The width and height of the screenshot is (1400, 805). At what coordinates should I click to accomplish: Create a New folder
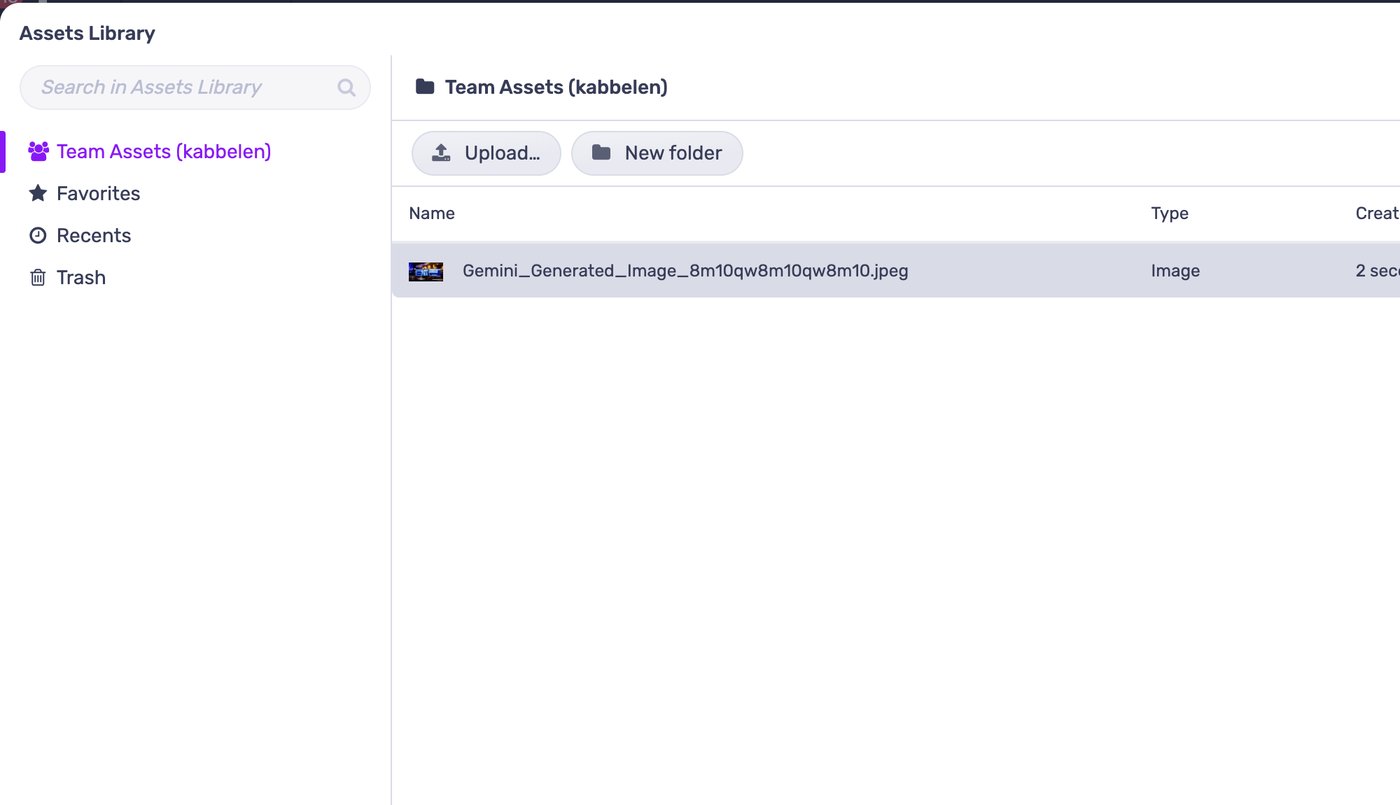(x=657, y=153)
